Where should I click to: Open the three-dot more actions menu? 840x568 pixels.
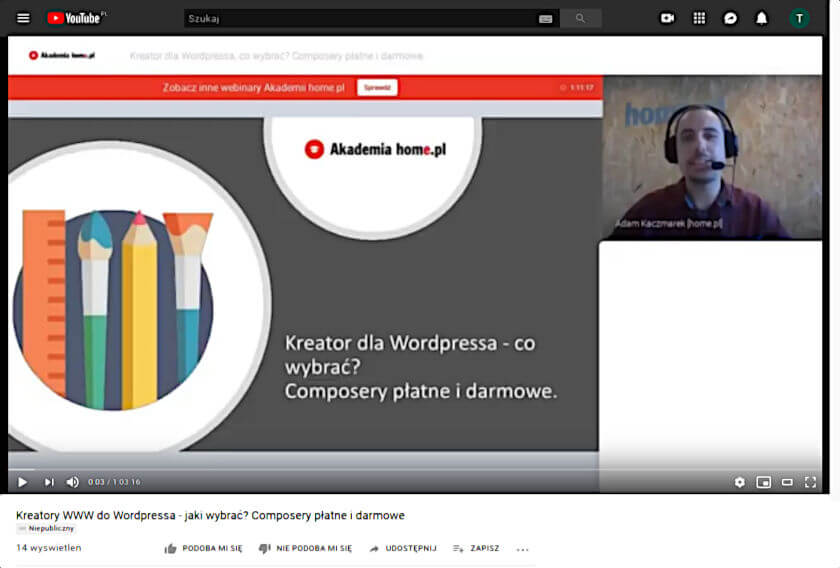pos(523,549)
